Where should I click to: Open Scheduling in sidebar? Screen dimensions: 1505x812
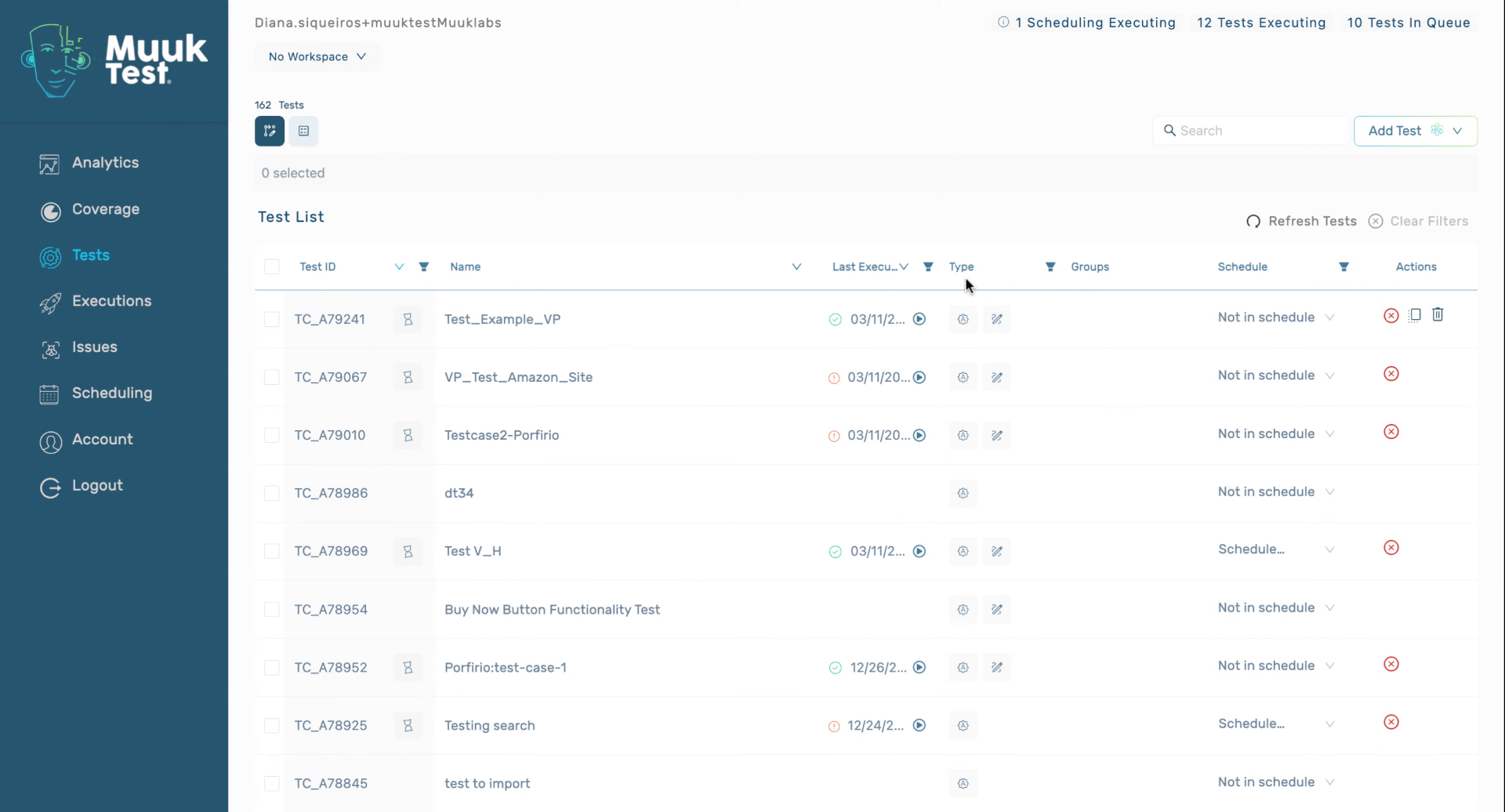point(96,393)
